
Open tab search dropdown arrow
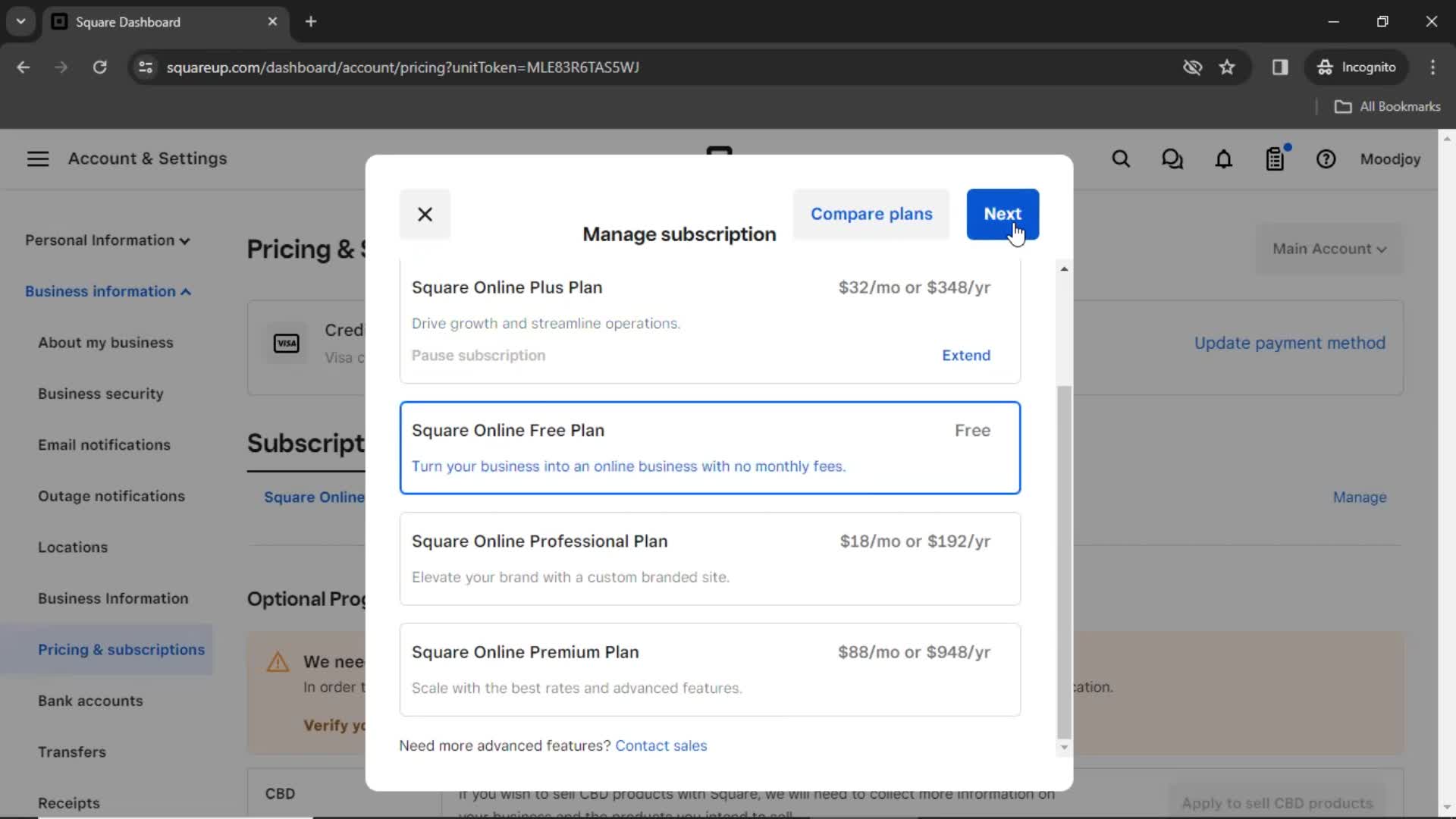pyautogui.click(x=21, y=22)
